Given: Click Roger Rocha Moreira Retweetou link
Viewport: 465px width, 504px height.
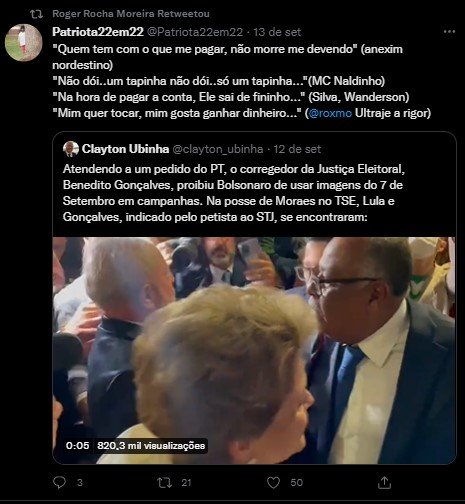Looking at the screenshot, I should pos(131,14).
